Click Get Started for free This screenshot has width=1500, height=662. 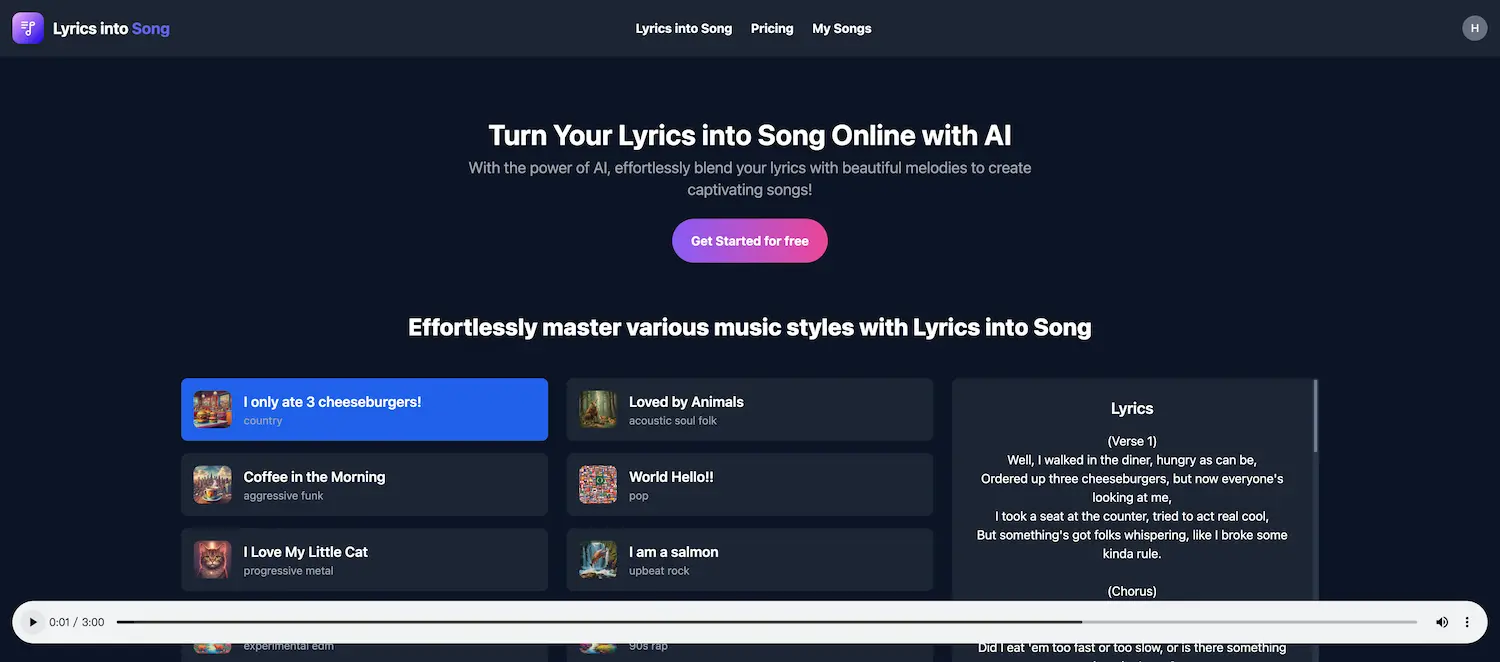tap(749, 240)
